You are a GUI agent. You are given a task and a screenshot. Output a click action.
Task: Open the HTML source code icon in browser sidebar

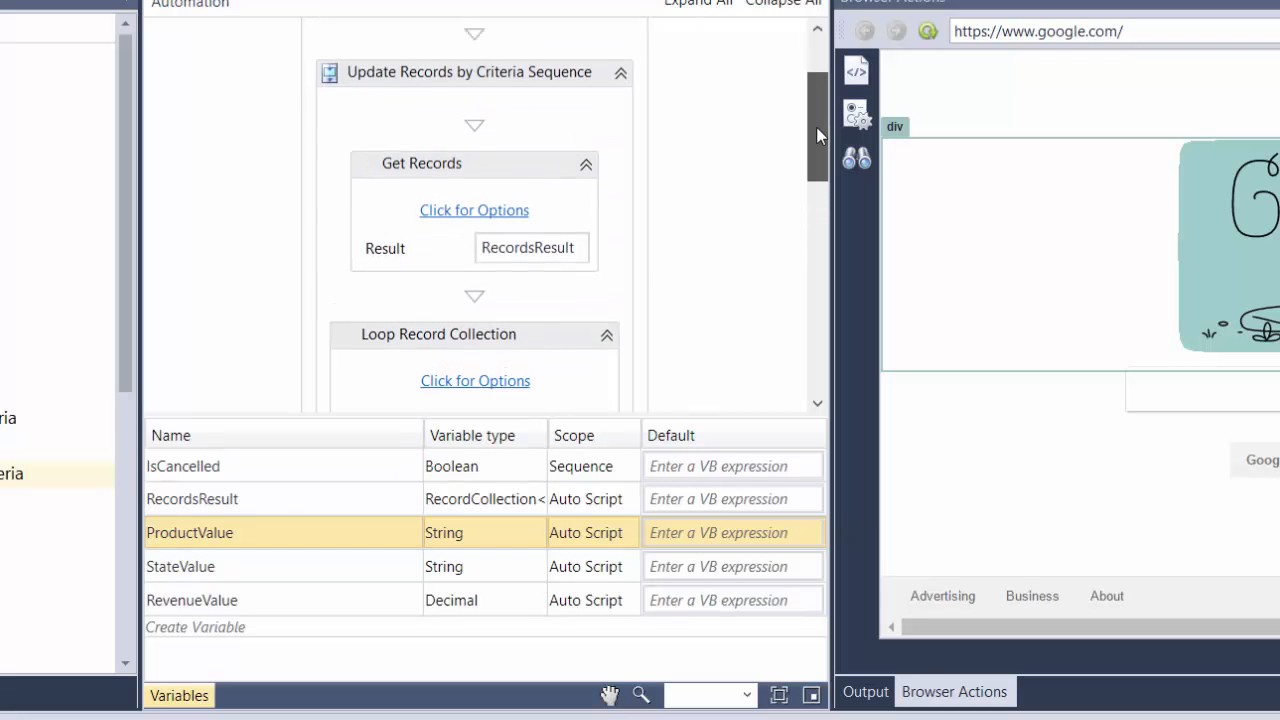(x=856, y=70)
